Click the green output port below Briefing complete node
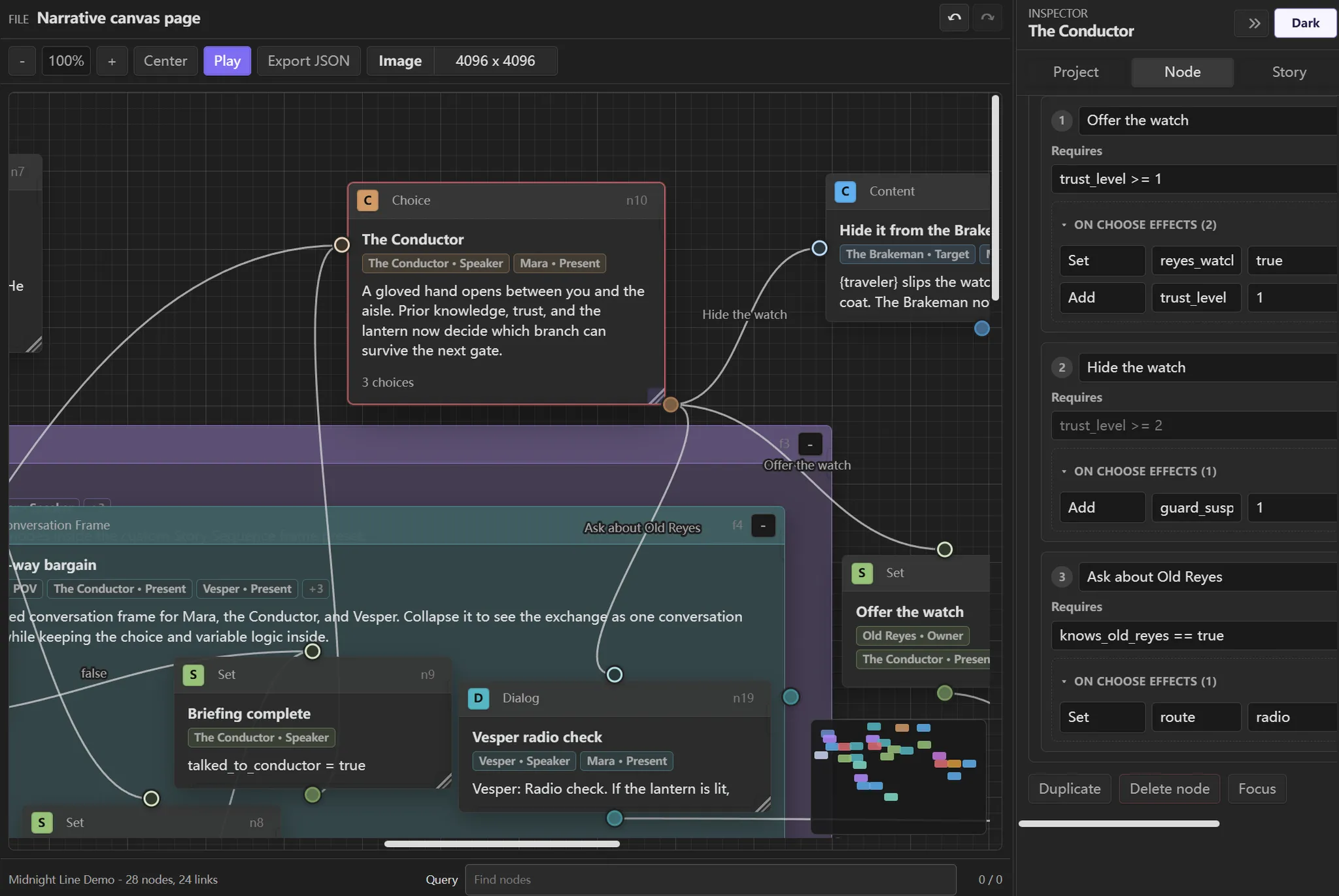 [x=313, y=794]
